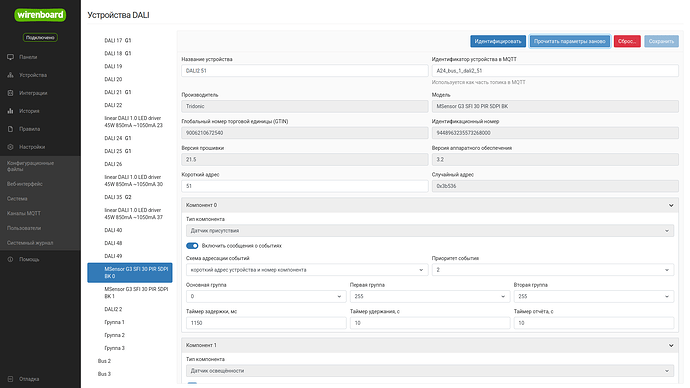Image resolution: width=690 pixels, height=388 pixels.
Task: Open Приоритет события dropdown
Action: (553, 270)
